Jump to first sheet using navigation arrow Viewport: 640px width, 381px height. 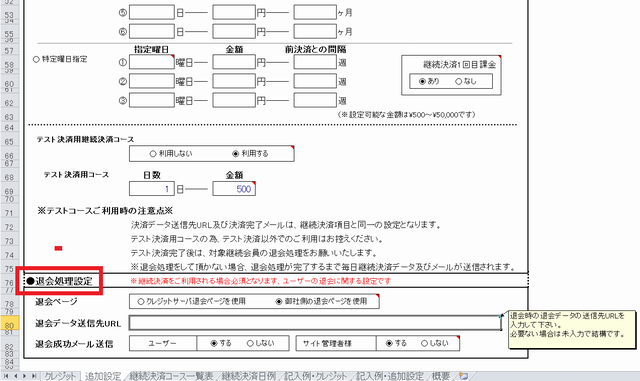(6, 376)
